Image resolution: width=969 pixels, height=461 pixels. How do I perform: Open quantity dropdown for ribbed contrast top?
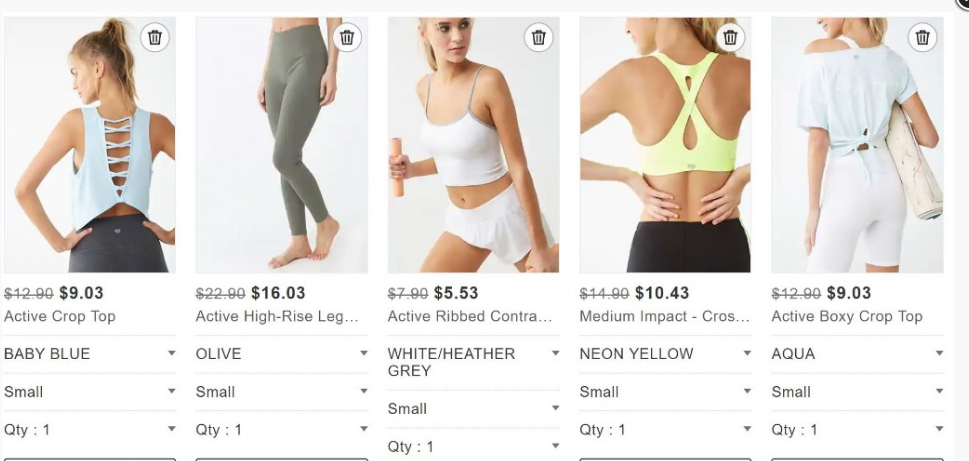point(473,446)
